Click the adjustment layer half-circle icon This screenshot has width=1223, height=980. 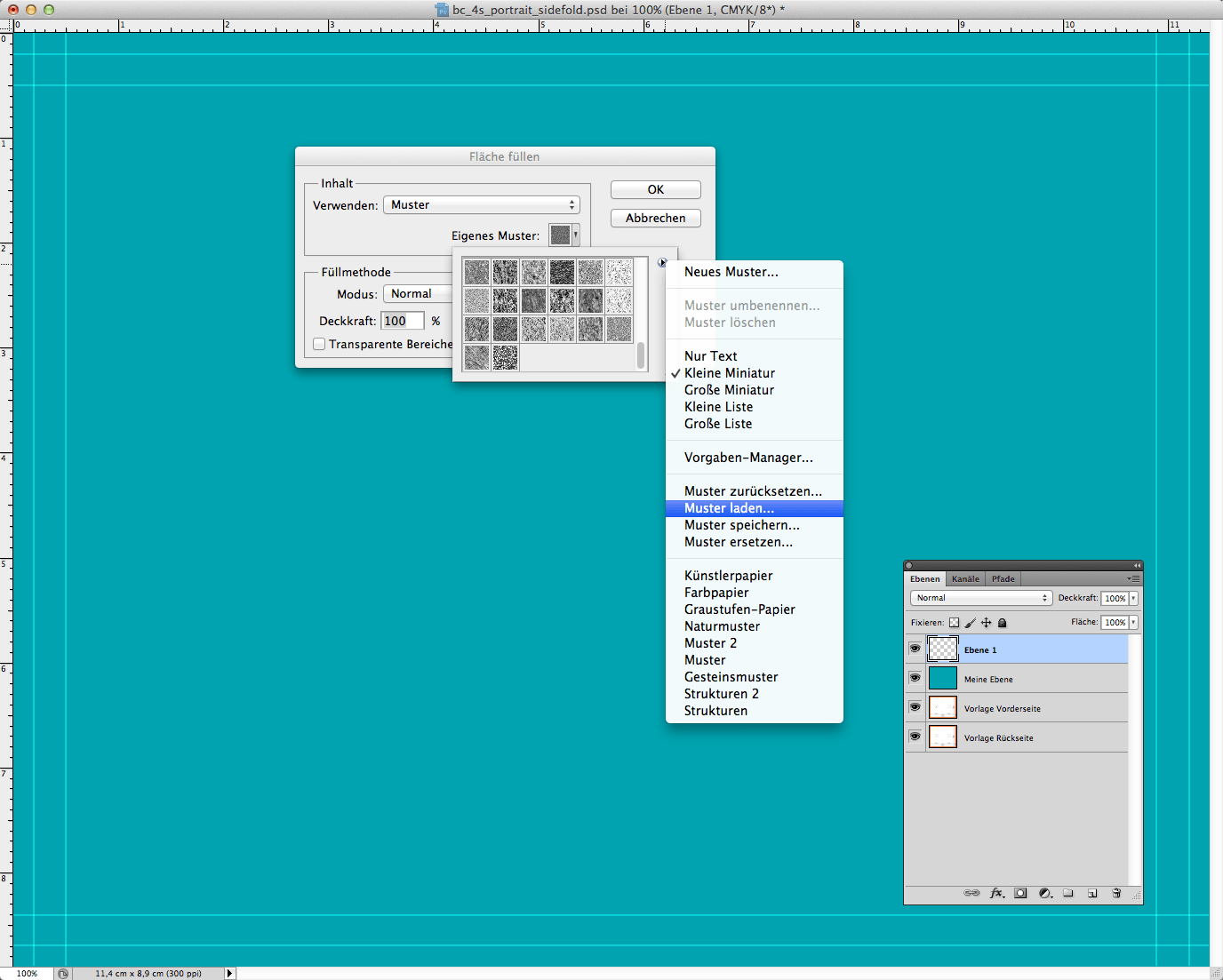[1044, 893]
